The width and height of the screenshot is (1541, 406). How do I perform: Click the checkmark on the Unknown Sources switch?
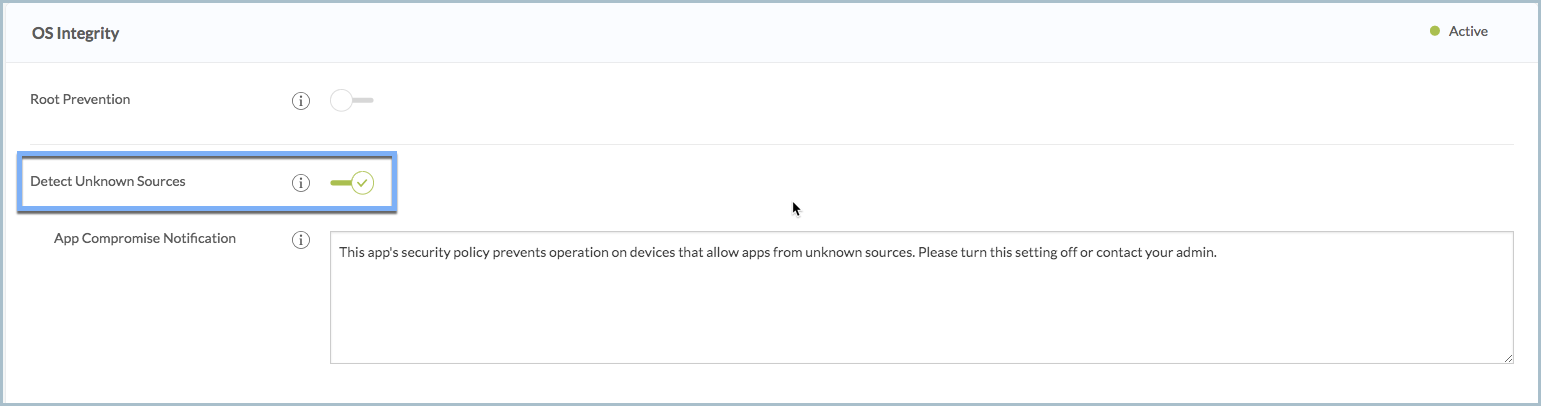click(362, 183)
